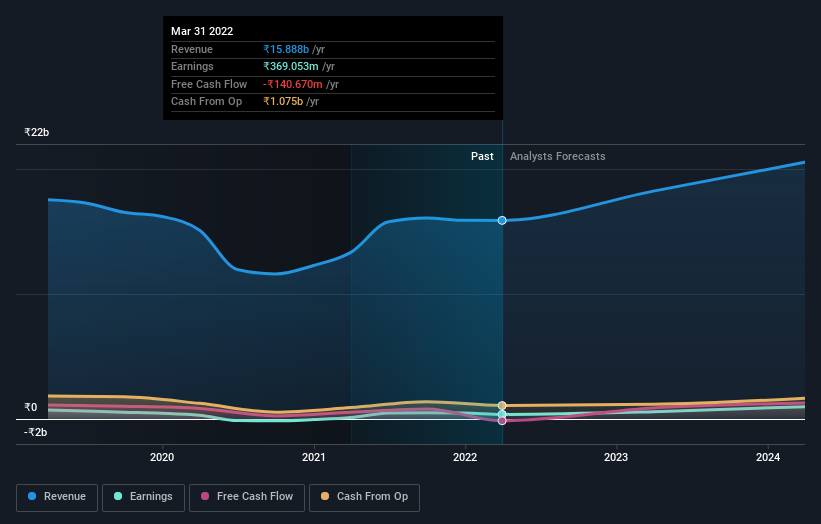Click the 'Cash From Op' row label in tooltip
Screen dimensions: 821x524
206,102
